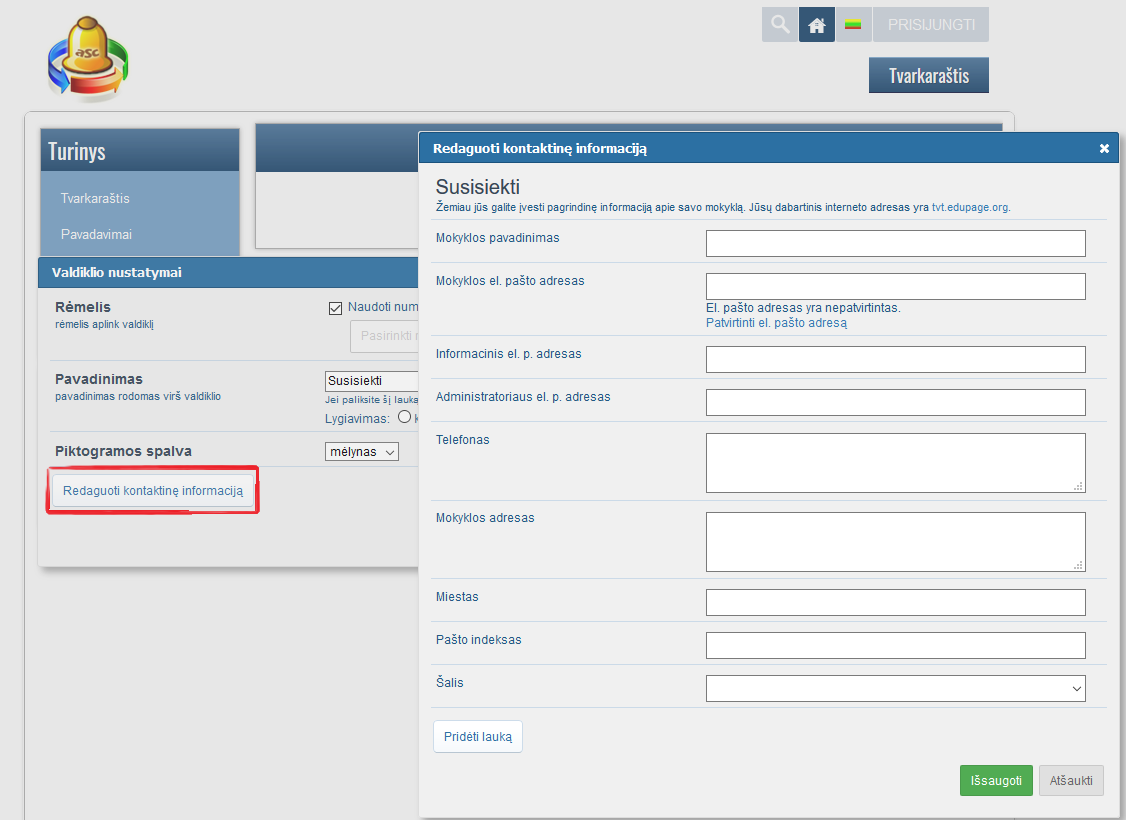The height and width of the screenshot is (820, 1126).
Task: Click the Tvarkaraštis top navigation button
Action: 928,75
